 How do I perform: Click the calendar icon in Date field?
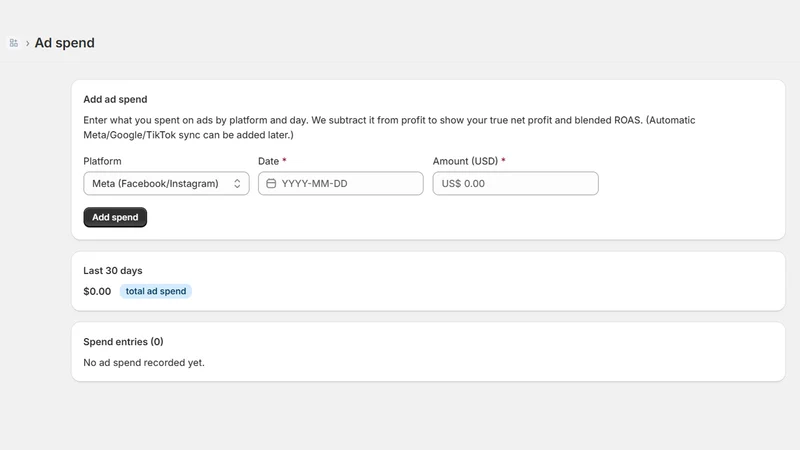(271, 183)
